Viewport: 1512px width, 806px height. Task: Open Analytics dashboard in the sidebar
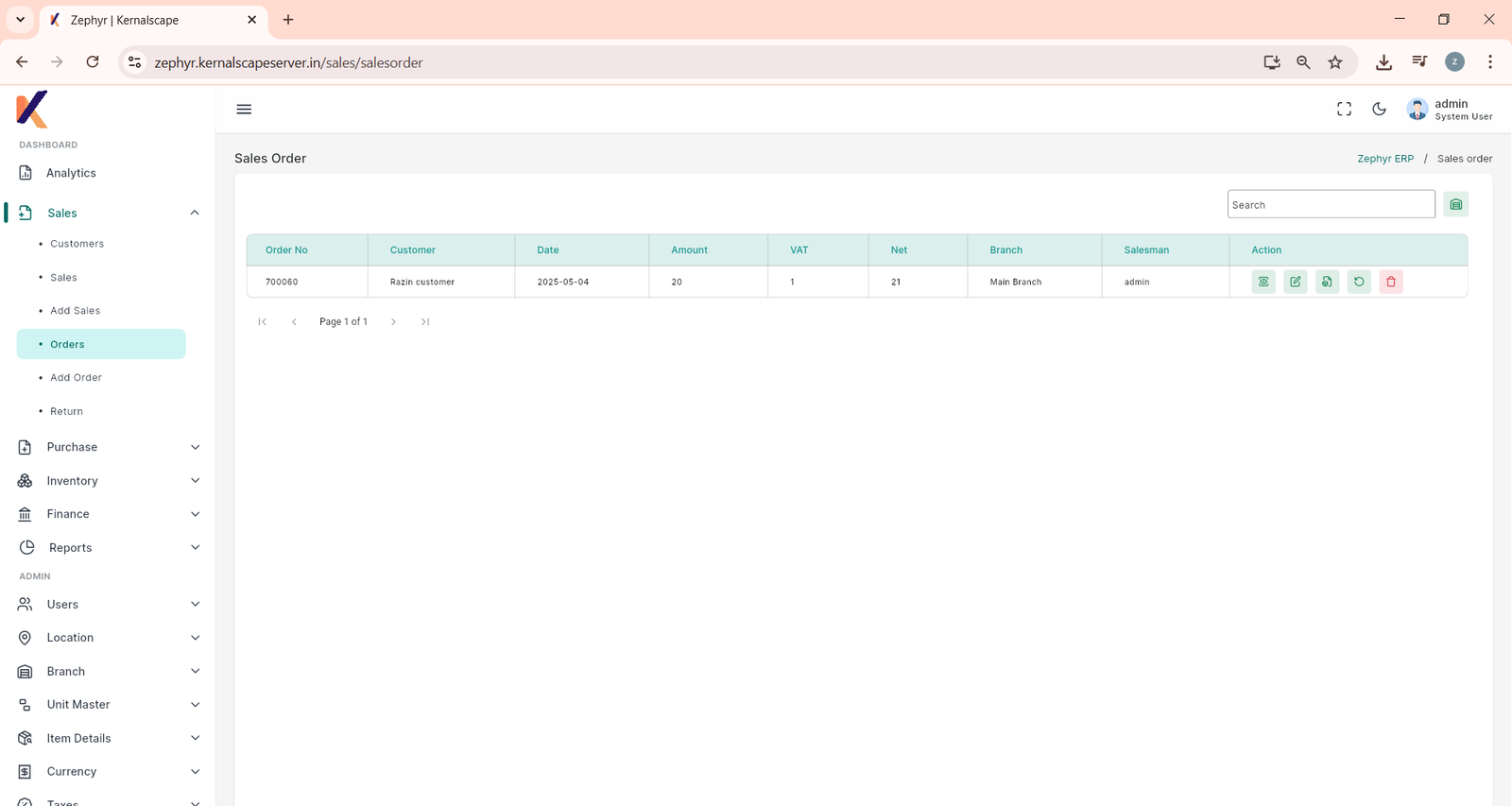71,173
